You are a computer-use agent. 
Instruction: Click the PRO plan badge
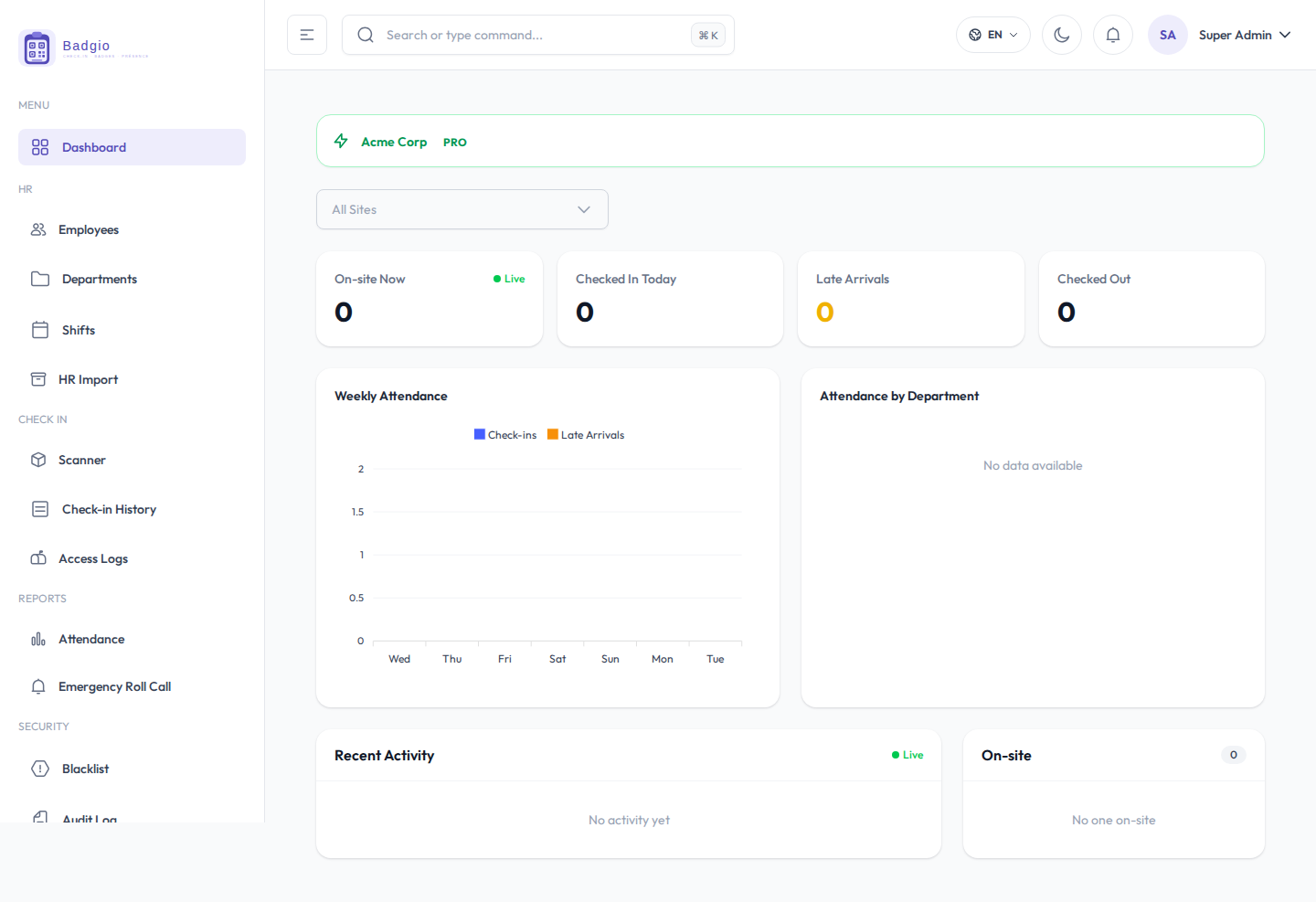(455, 143)
